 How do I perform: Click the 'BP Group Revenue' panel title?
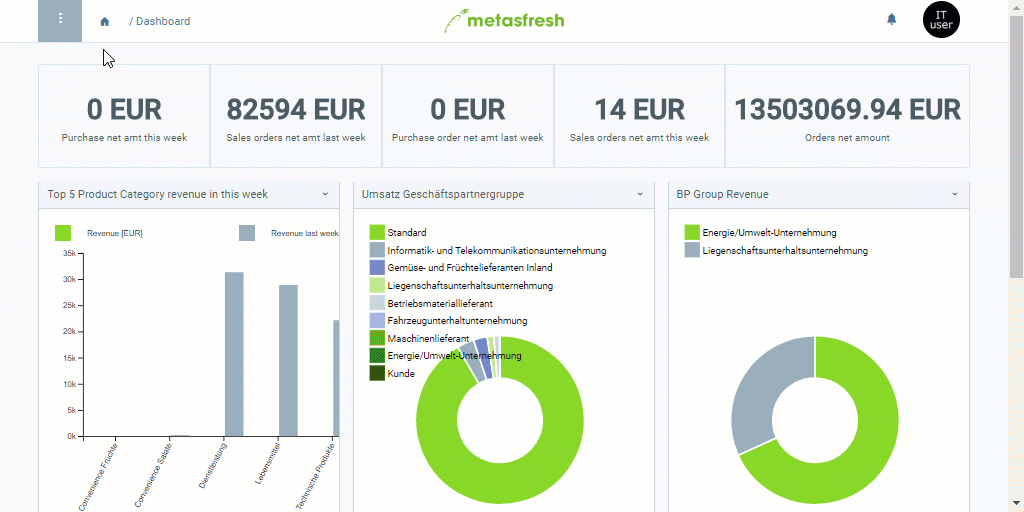point(722,194)
